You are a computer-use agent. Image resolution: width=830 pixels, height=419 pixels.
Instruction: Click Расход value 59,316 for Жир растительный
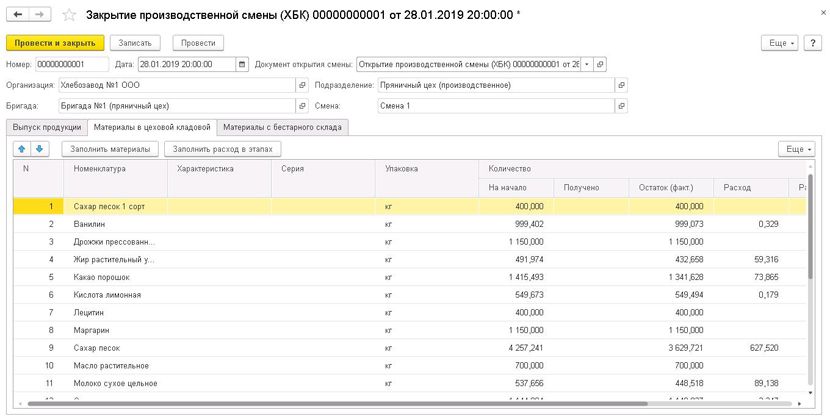coord(766,260)
